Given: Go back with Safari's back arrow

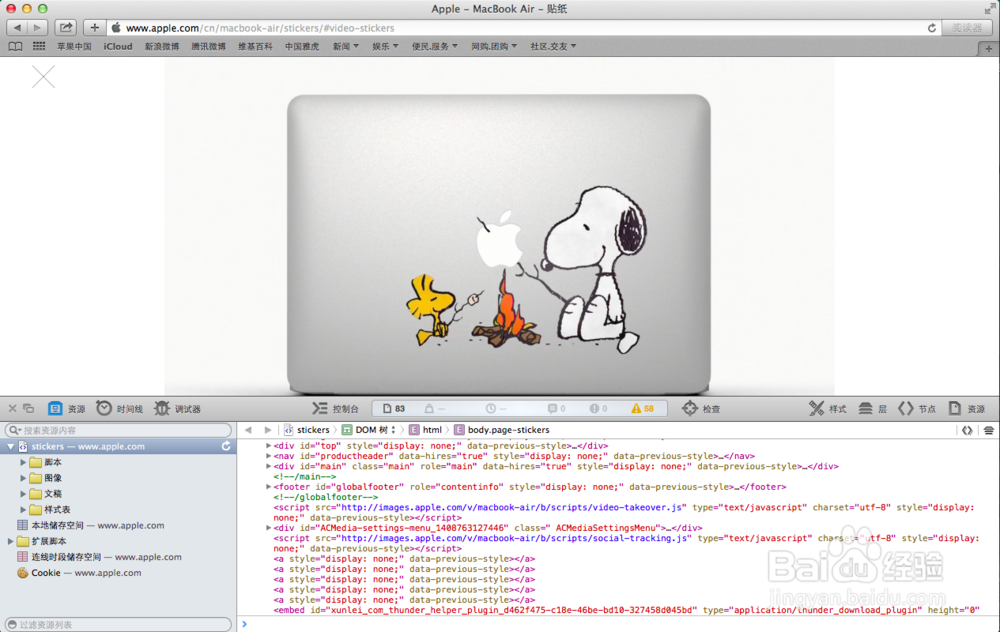Looking at the screenshot, I should (17, 27).
